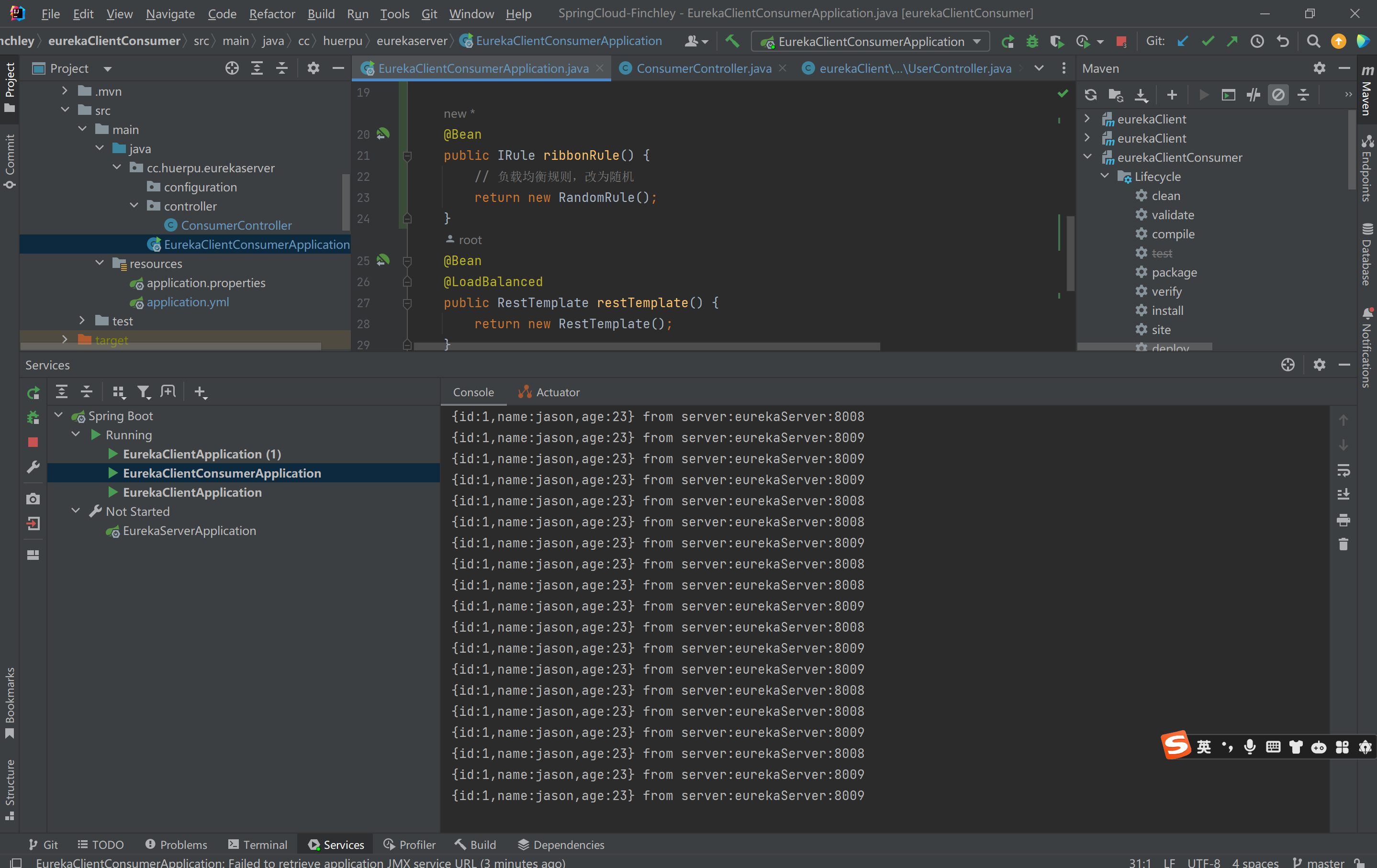Toggle Project tool window side button

9,87
